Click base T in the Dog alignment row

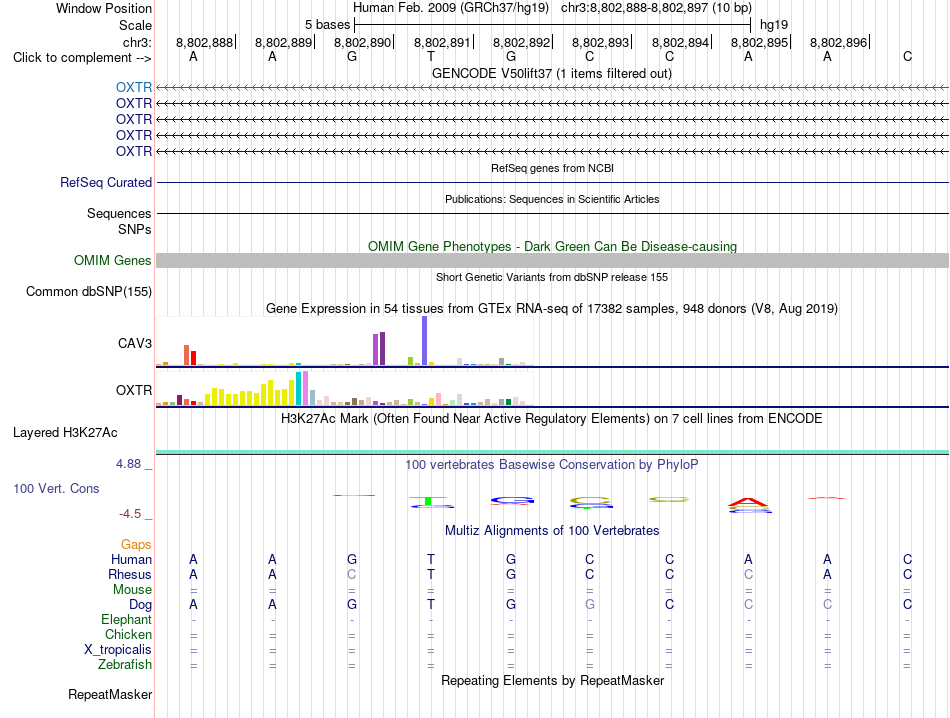[x=431, y=604]
